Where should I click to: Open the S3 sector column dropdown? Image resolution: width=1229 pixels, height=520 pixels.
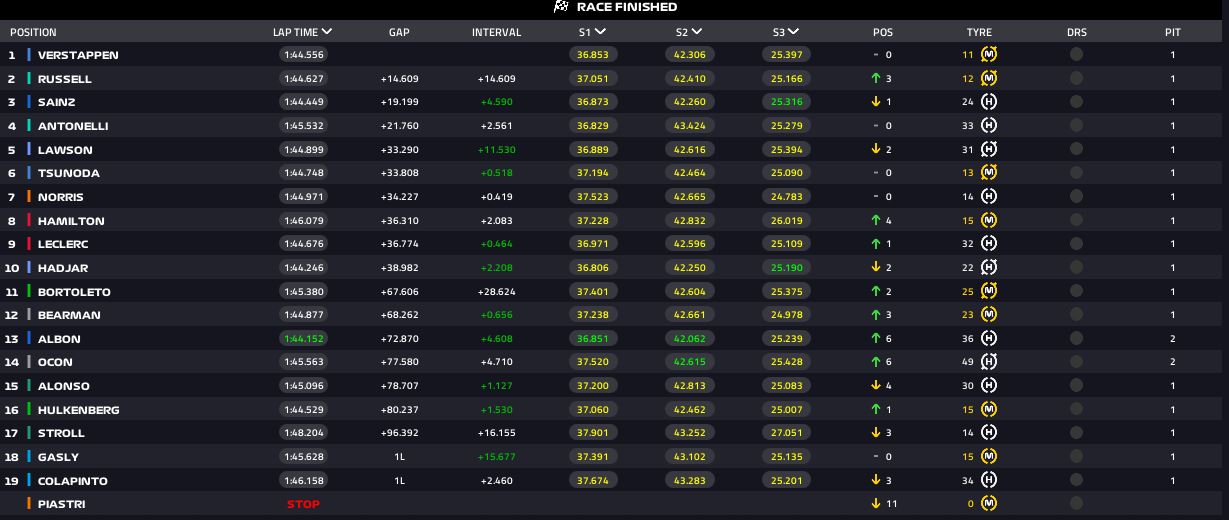coord(793,32)
